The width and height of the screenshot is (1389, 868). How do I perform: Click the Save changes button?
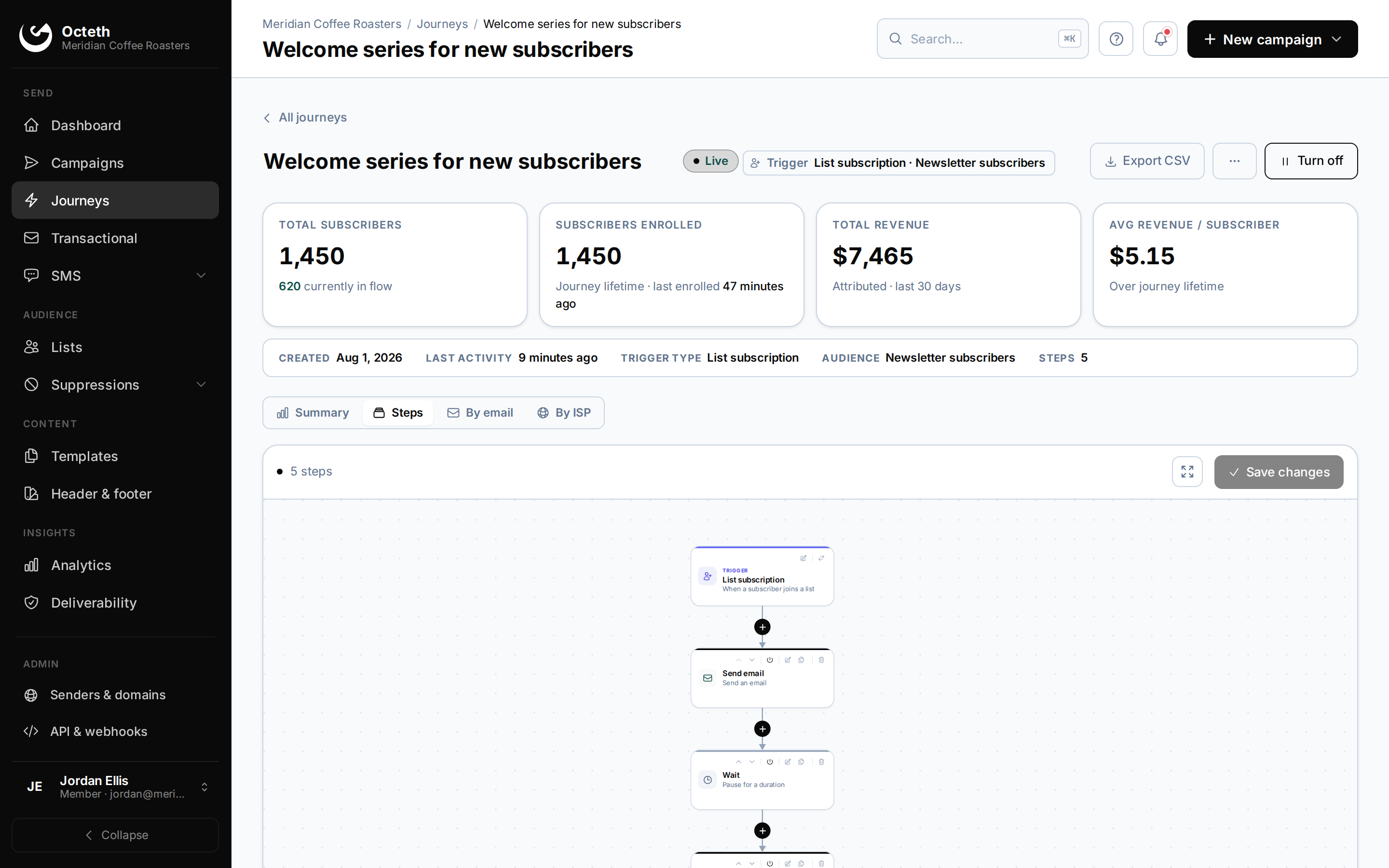[x=1278, y=472]
